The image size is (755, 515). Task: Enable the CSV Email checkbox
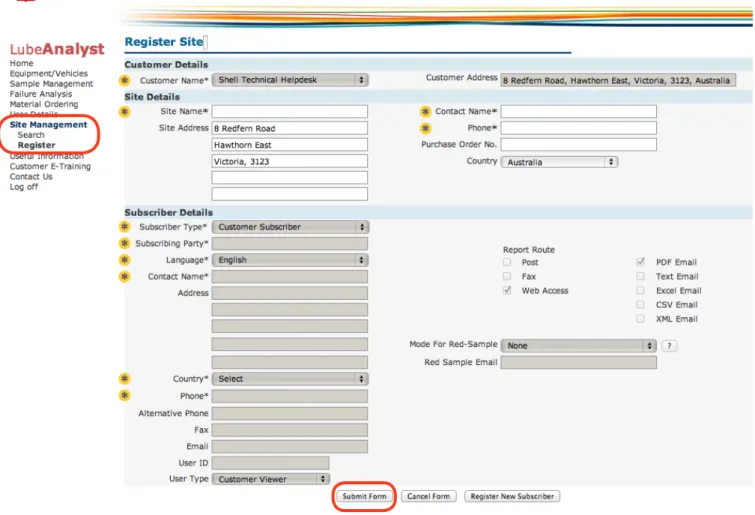pos(640,305)
